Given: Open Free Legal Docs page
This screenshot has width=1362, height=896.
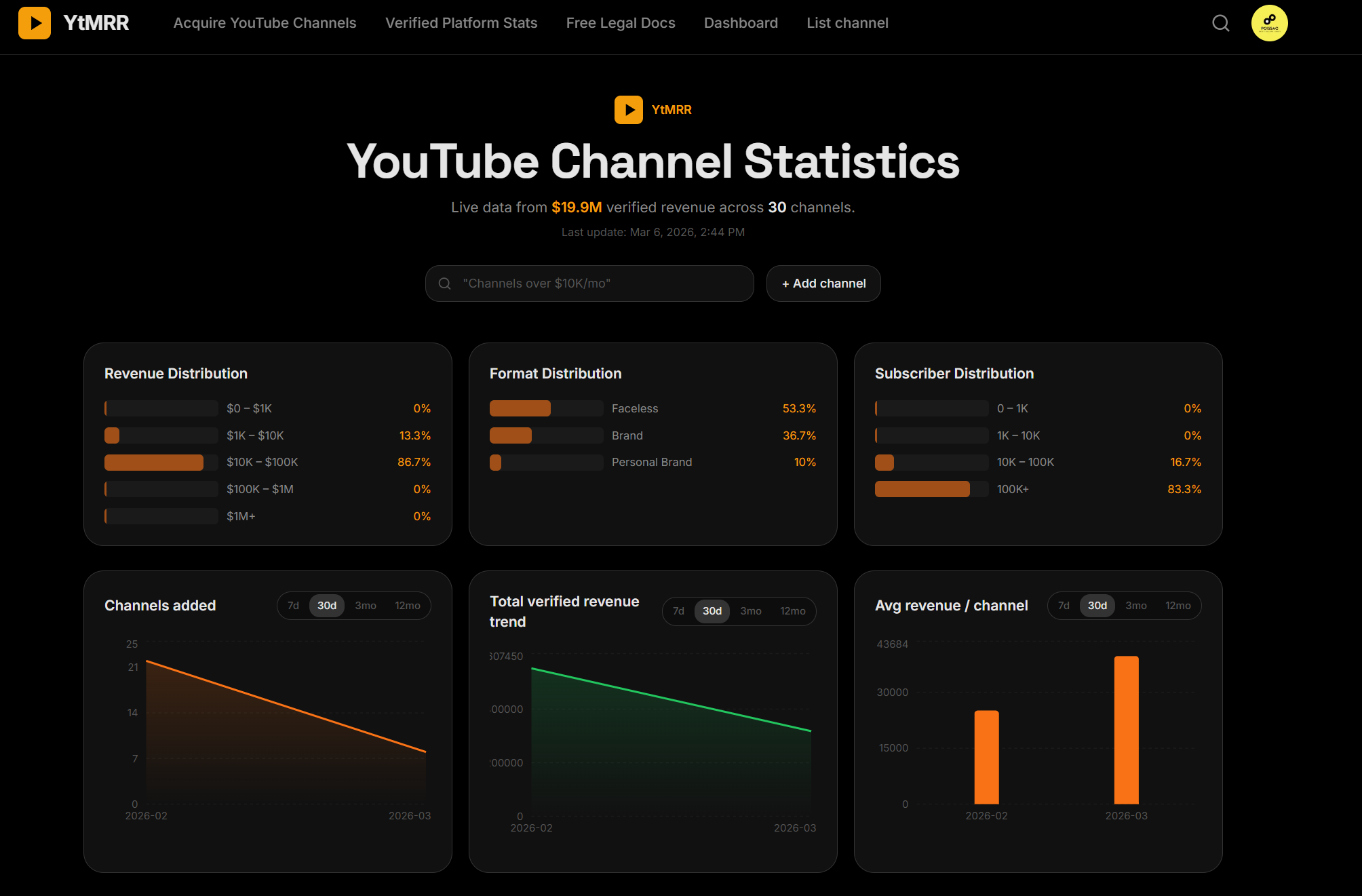Looking at the screenshot, I should click(x=620, y=22).
